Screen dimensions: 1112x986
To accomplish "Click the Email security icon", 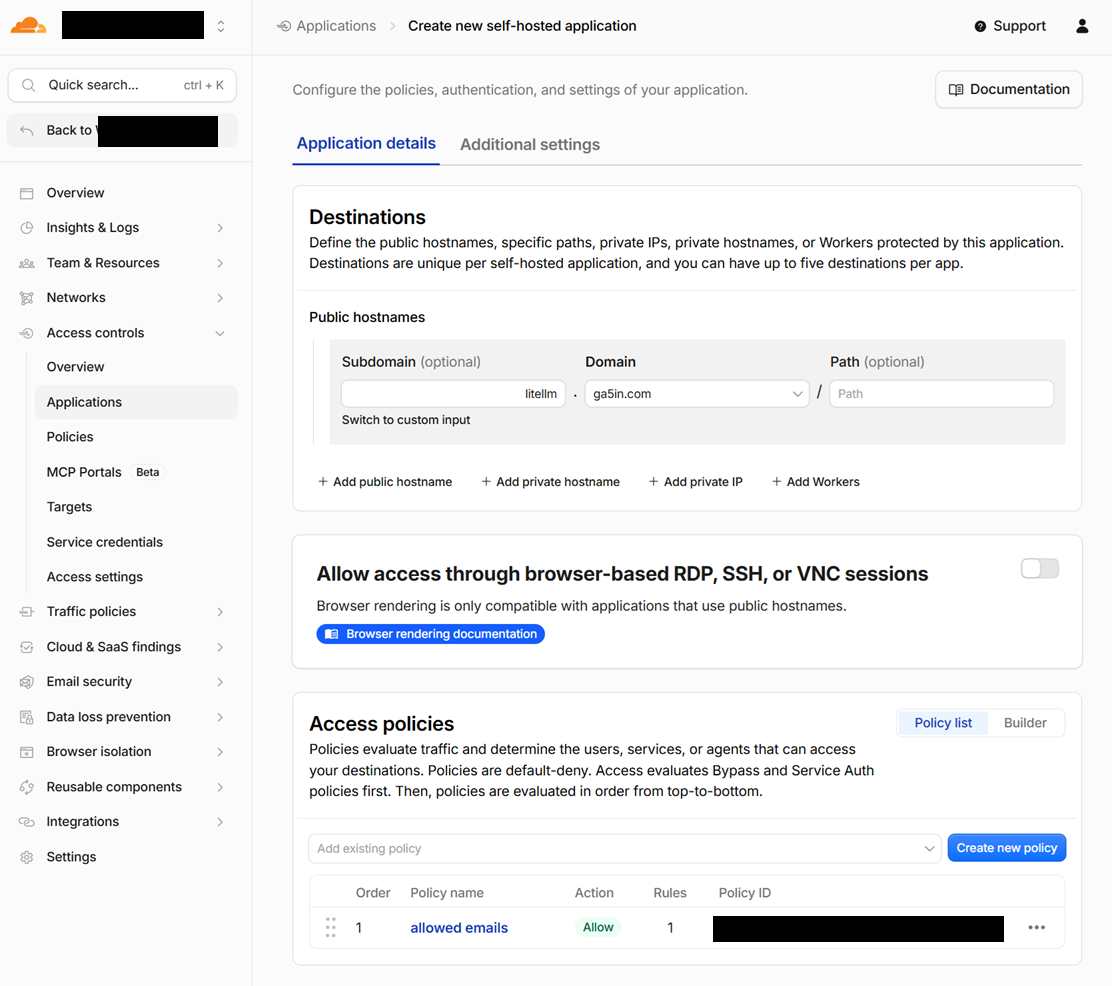I will click(27, 682).
